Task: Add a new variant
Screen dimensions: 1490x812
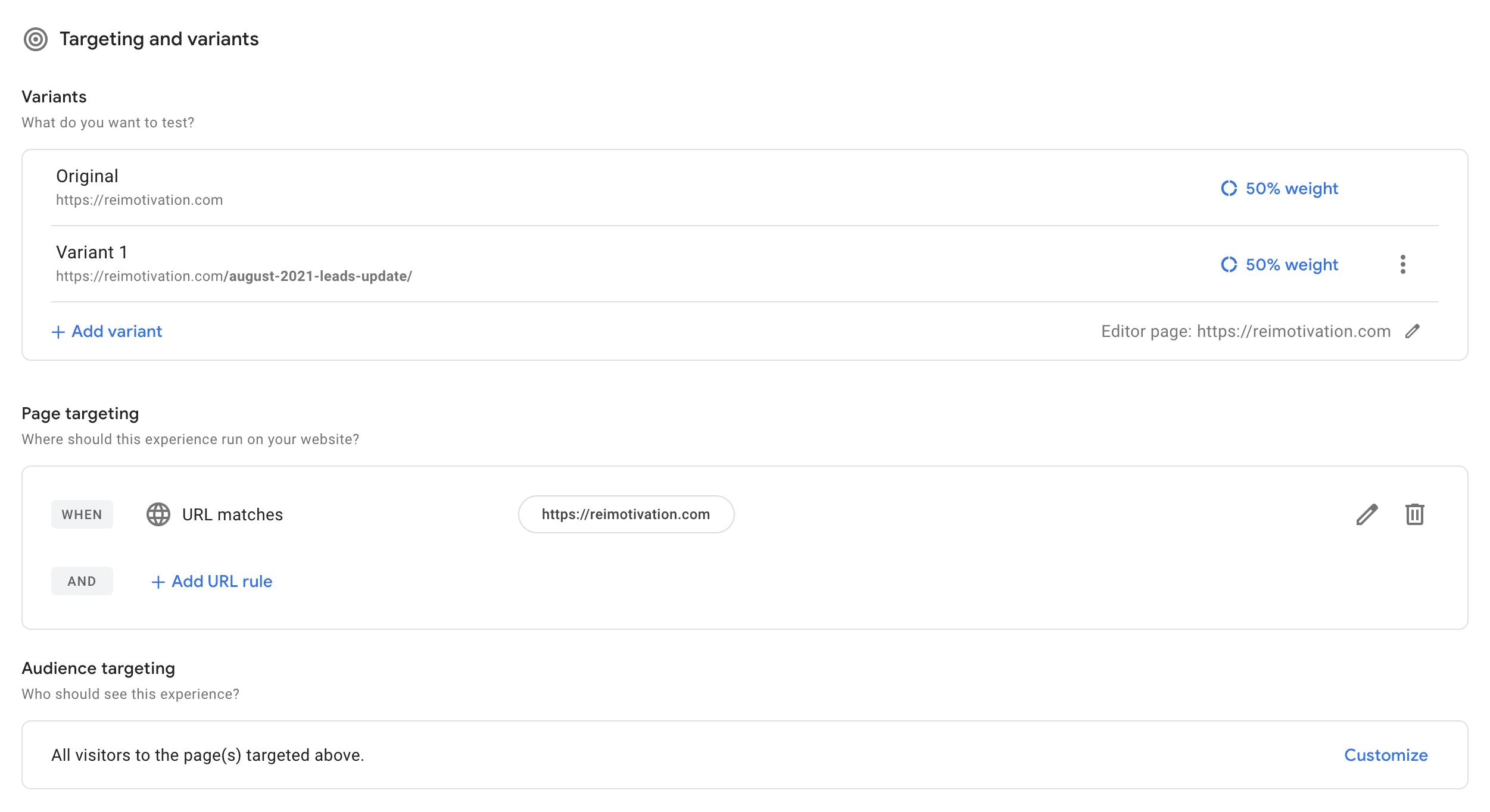Action: (x=117, y=332)
